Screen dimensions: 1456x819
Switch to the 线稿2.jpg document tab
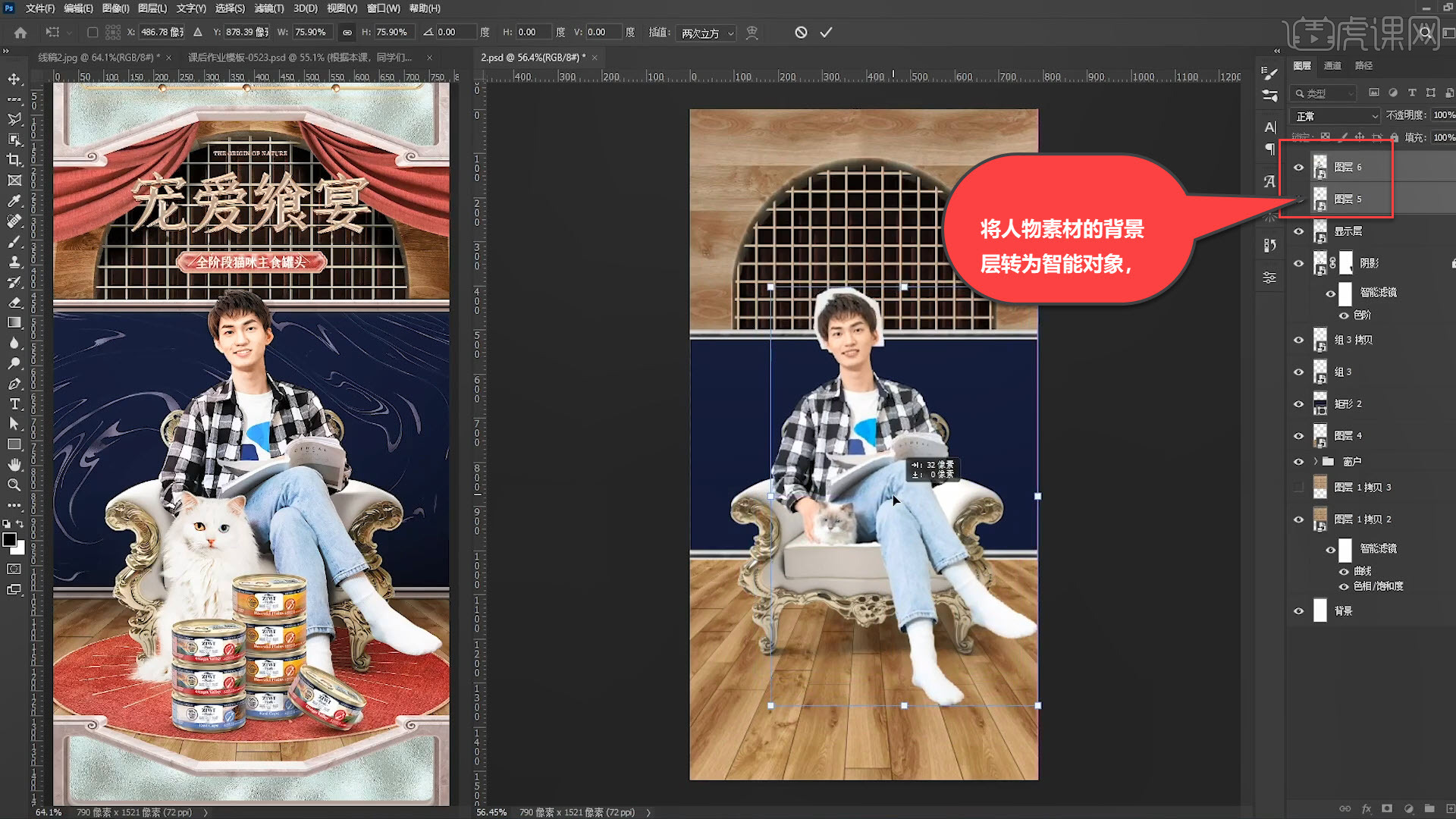[97, 58]
